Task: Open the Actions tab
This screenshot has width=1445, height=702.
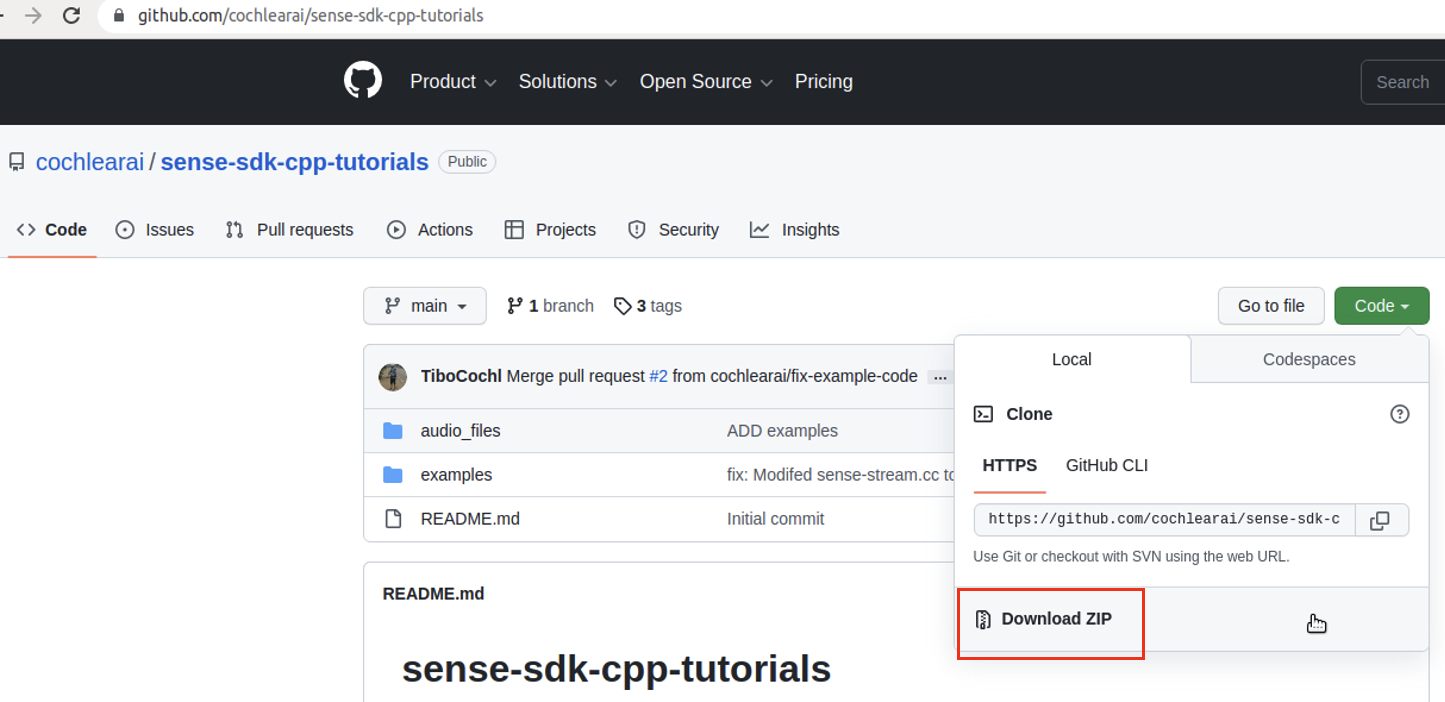Action: [430, 230]
